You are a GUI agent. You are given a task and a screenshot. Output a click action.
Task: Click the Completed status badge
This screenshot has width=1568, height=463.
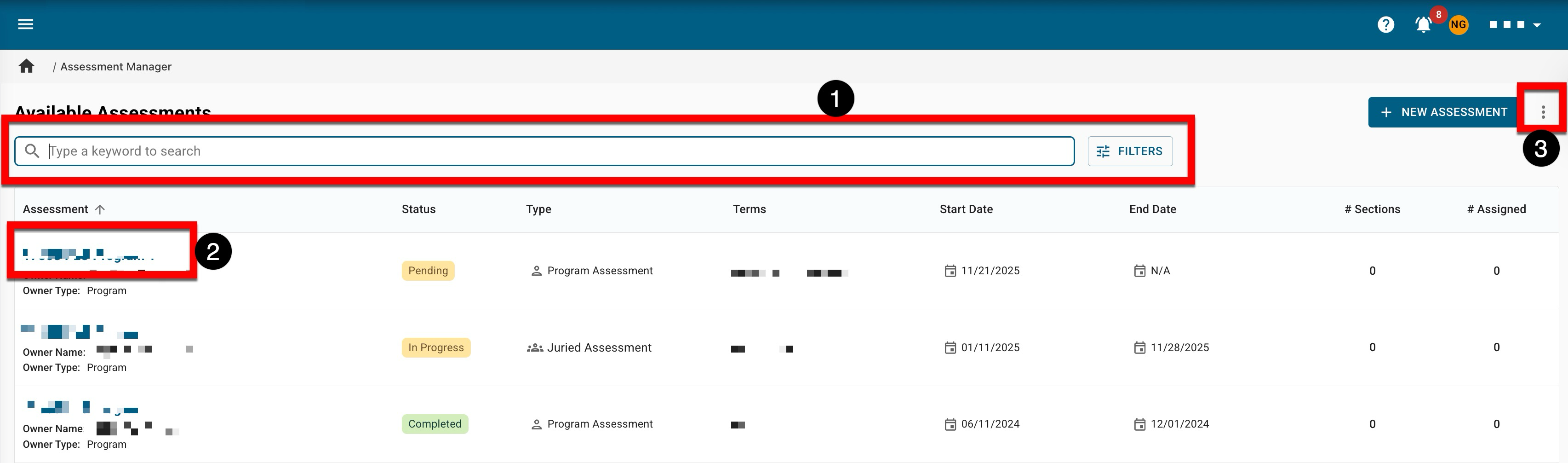(435, 424)
